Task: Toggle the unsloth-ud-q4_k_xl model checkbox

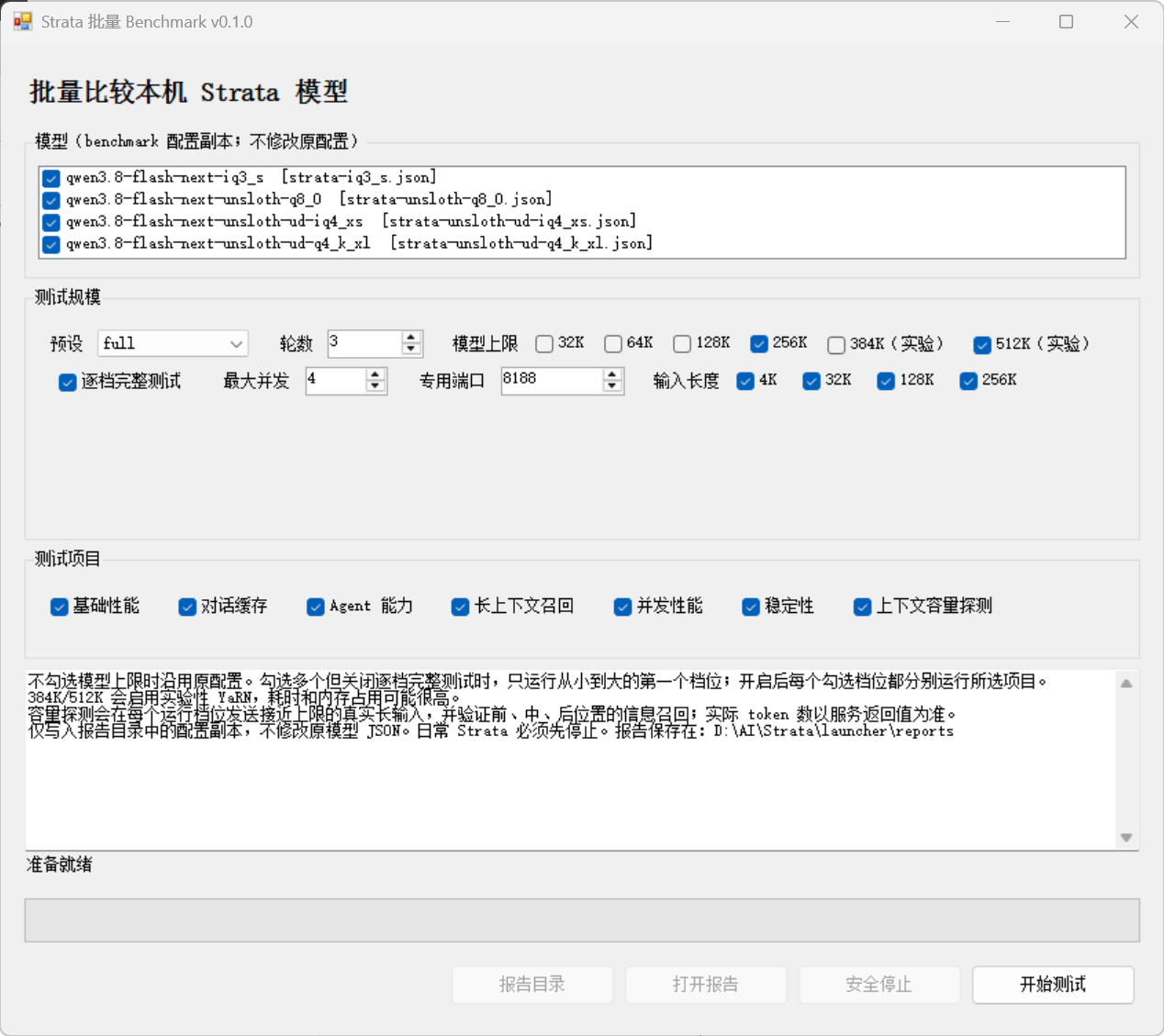Action: (51, 244)
